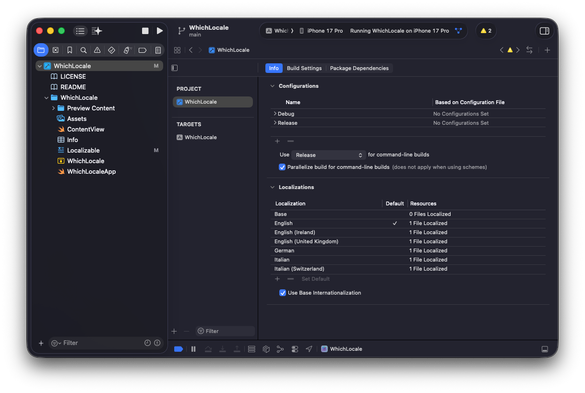Switch to the Build Settings tab

click(304, 68)
